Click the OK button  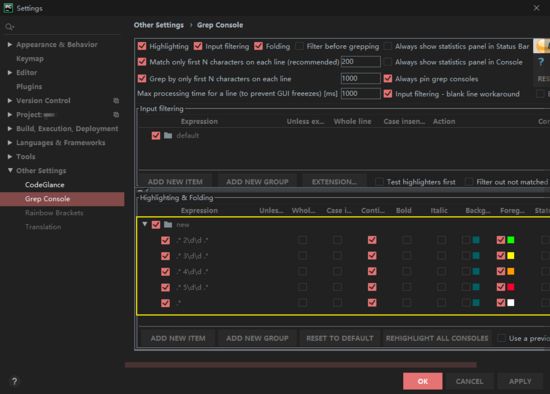(423, 381)
